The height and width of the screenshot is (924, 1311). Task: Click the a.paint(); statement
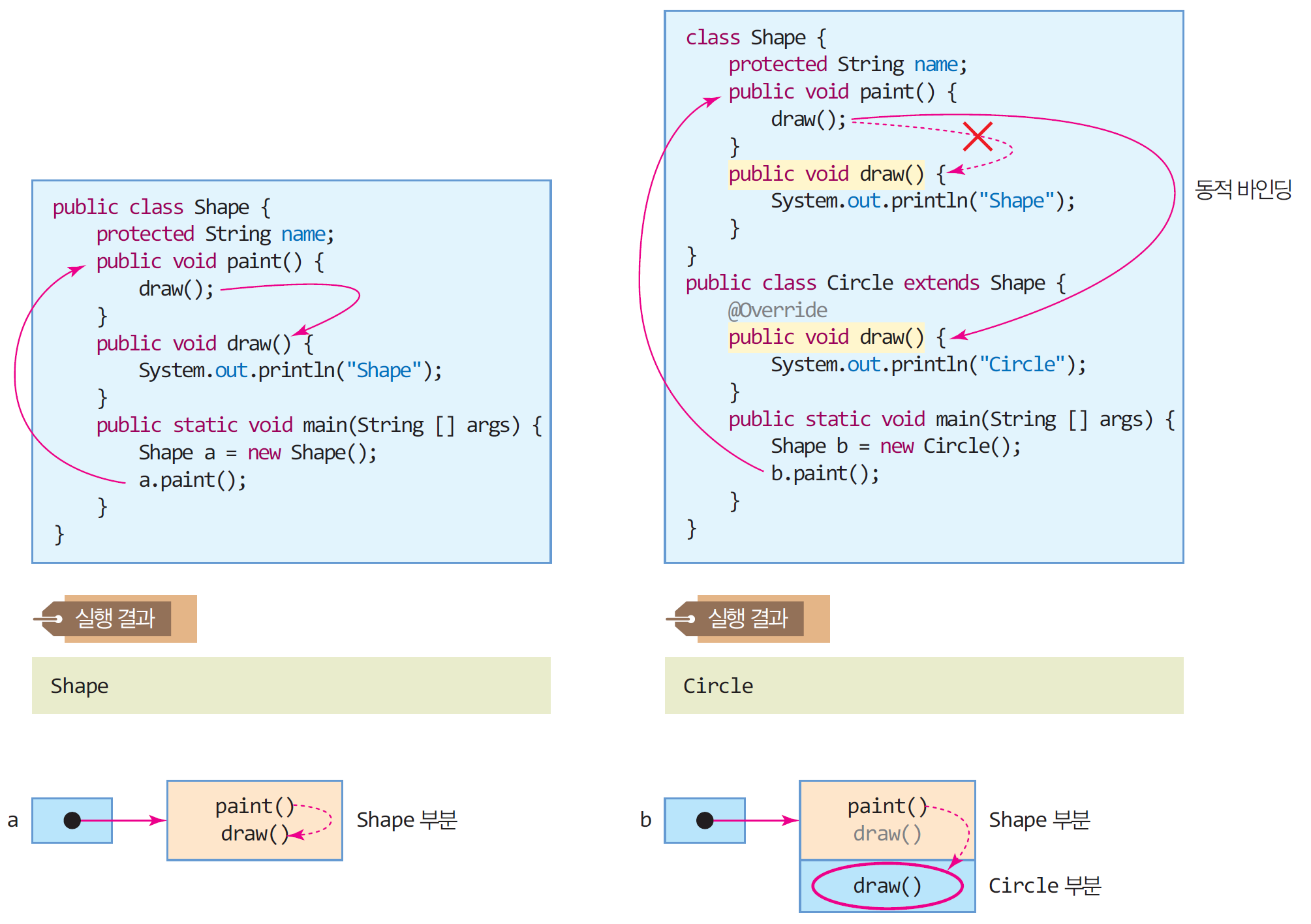193,480
